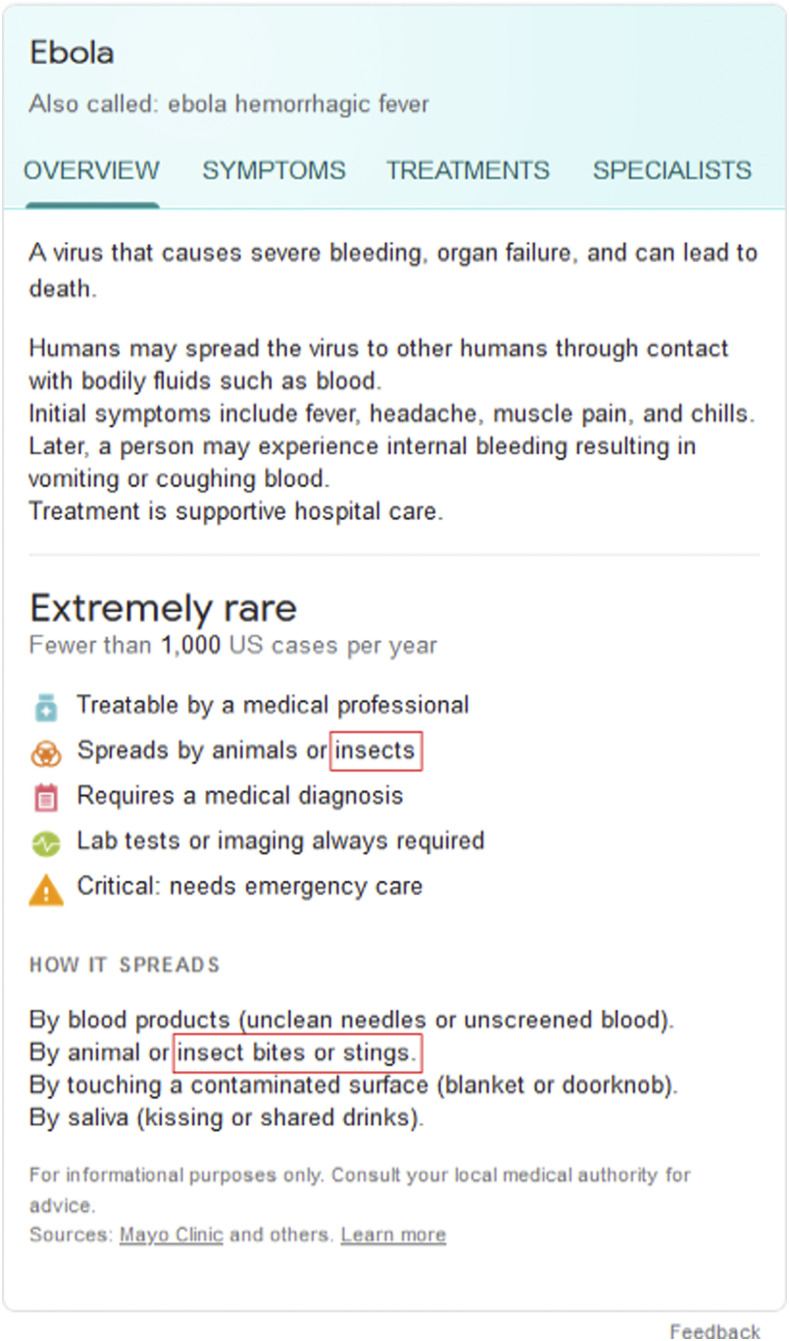Click the Feedback link below the panel
The image size is (789, 1341).
coord(715,1331)
